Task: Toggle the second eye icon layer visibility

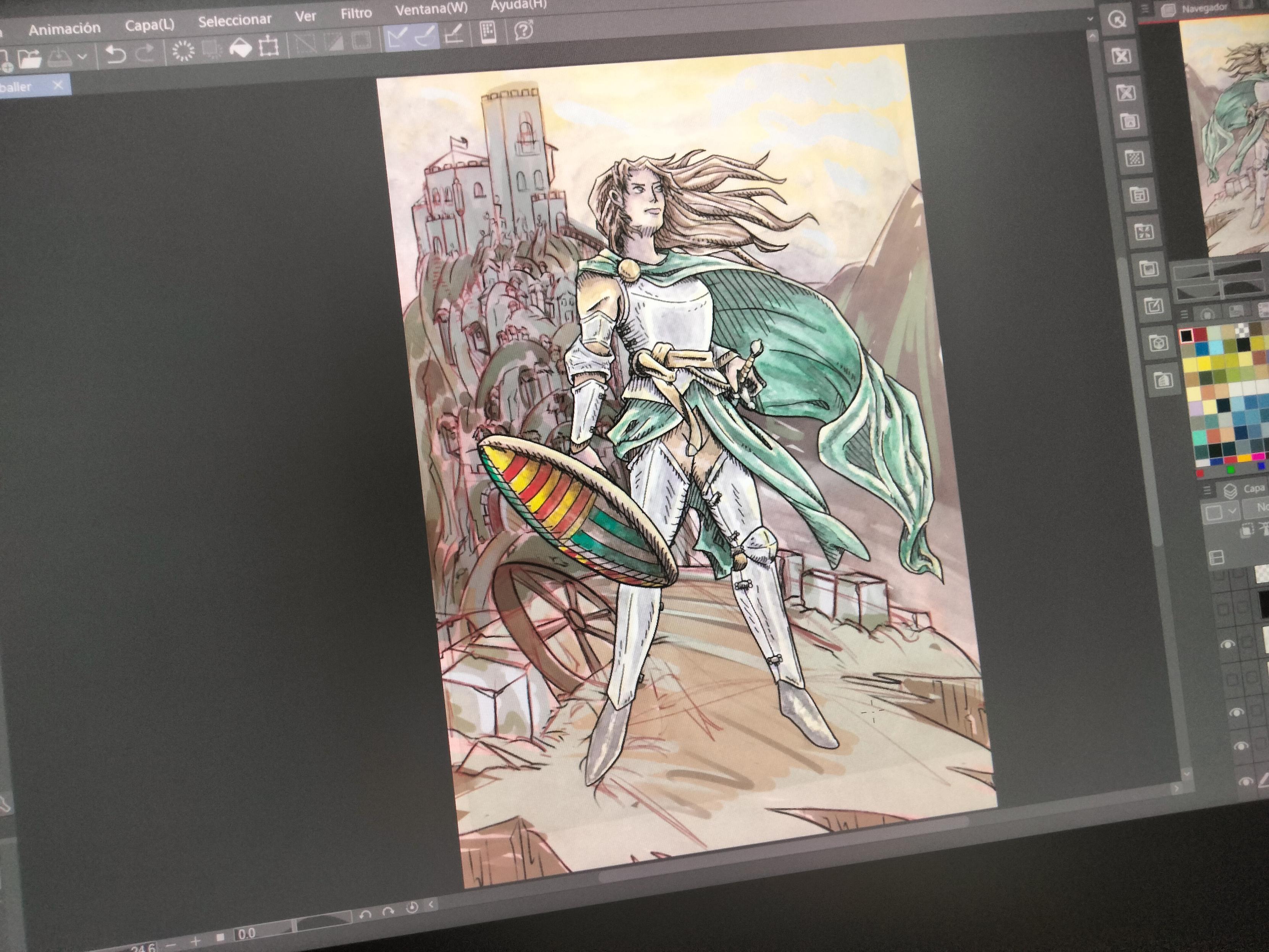Action: click(x=1236, y=713)
